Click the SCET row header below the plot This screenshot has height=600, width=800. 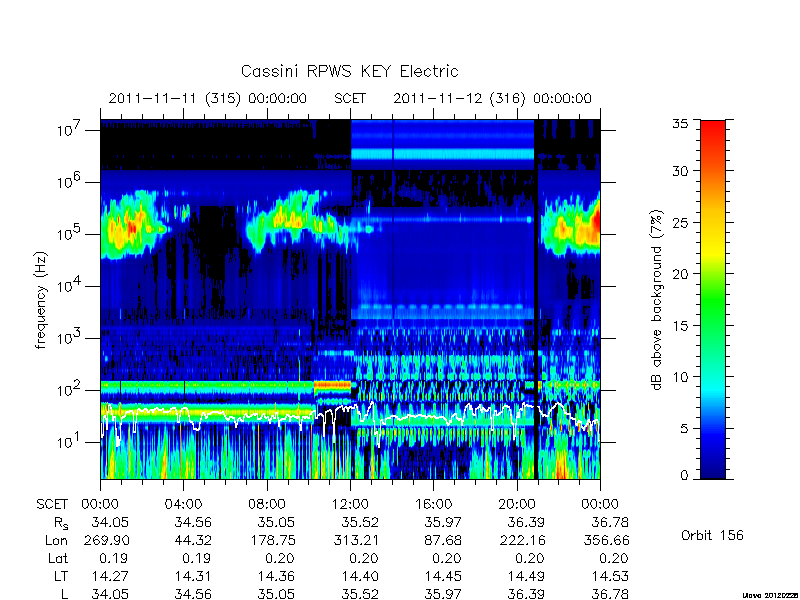tap(52, 504)
